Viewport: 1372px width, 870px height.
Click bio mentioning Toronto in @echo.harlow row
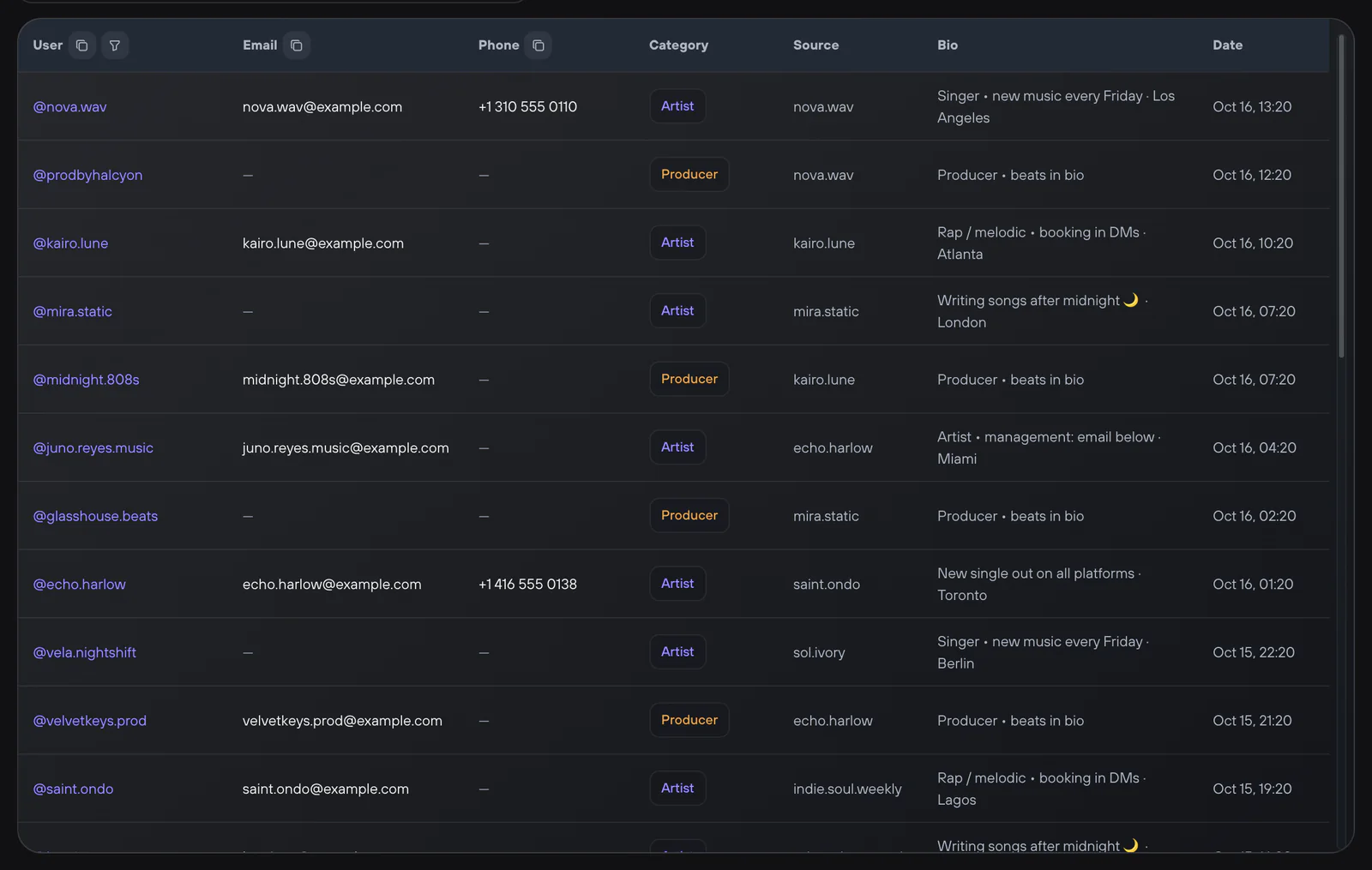[1039, 585]
